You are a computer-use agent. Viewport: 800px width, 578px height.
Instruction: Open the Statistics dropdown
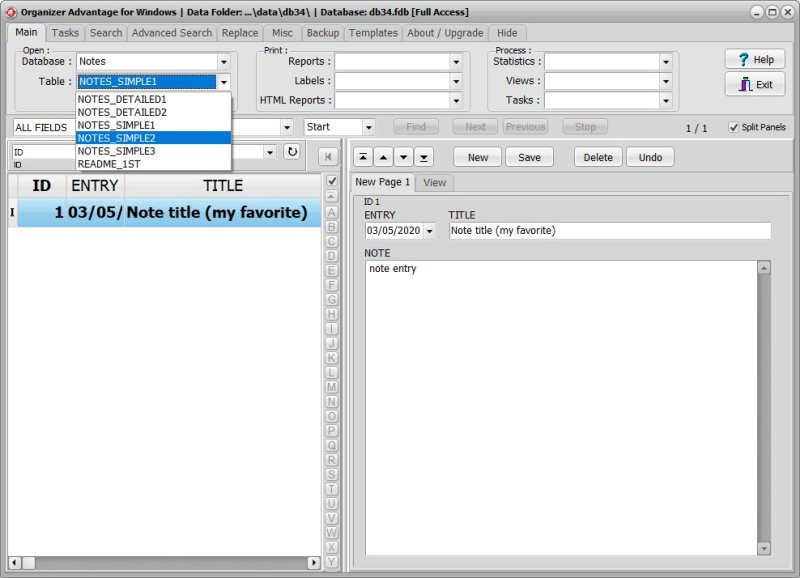tap(666, 62)
